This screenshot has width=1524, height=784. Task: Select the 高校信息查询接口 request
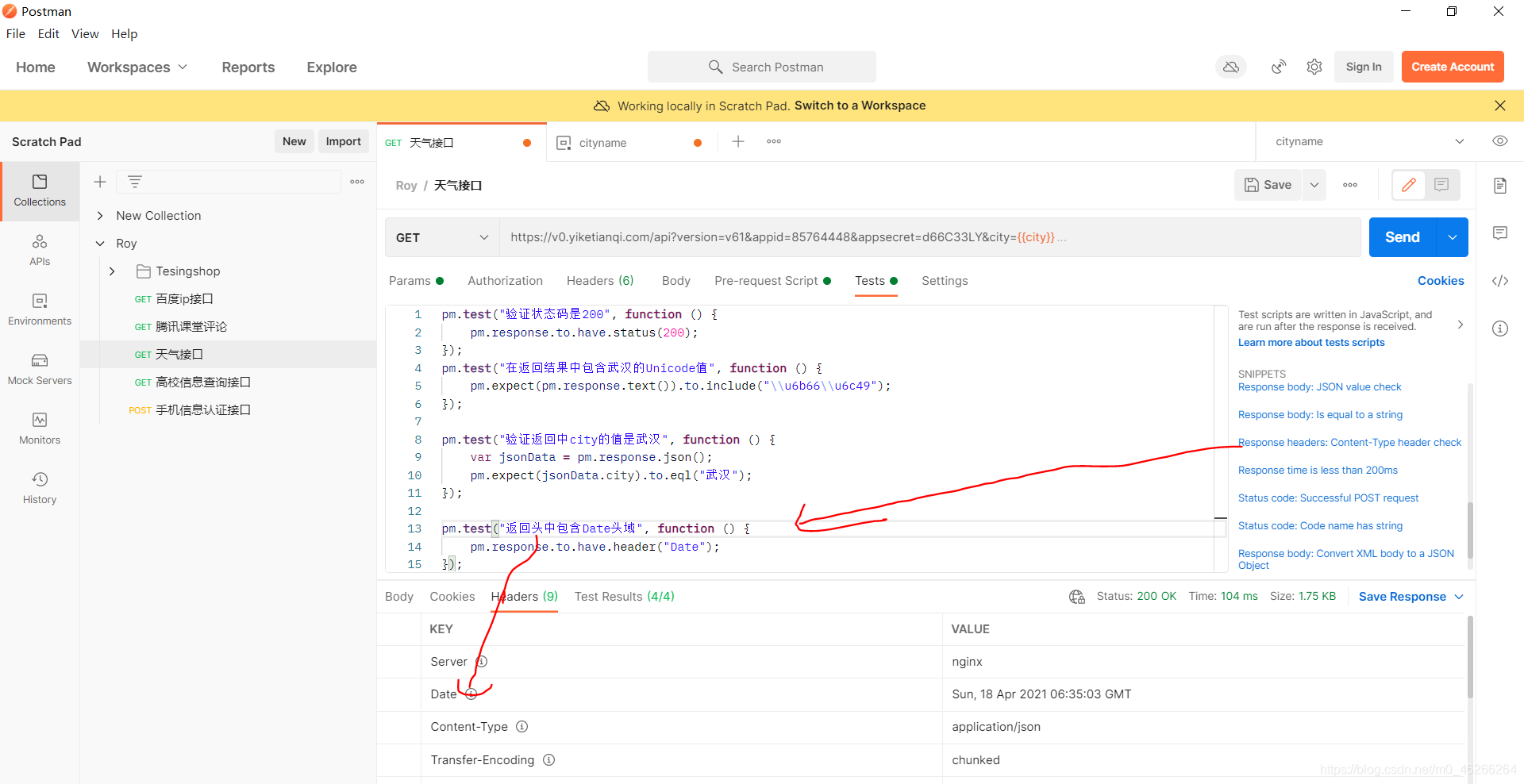click(203, 382)
